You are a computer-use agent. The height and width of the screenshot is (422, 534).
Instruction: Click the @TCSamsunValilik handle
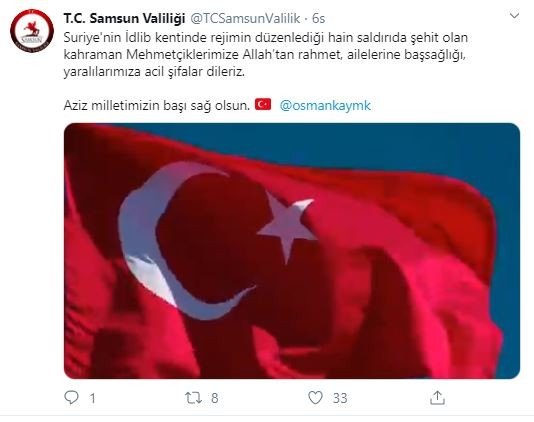point(245,18)
